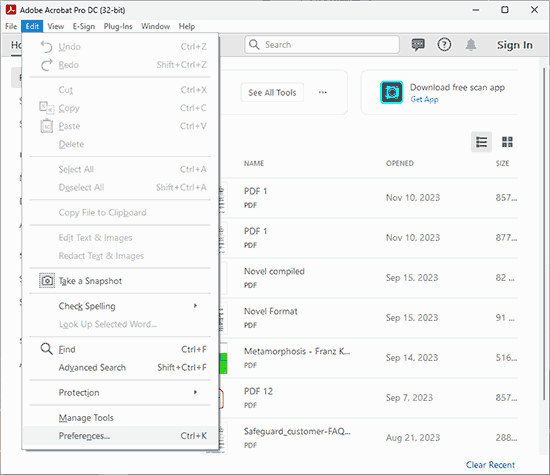Close the open Edit menu
The image size is (550, 475).
[32, 26]
